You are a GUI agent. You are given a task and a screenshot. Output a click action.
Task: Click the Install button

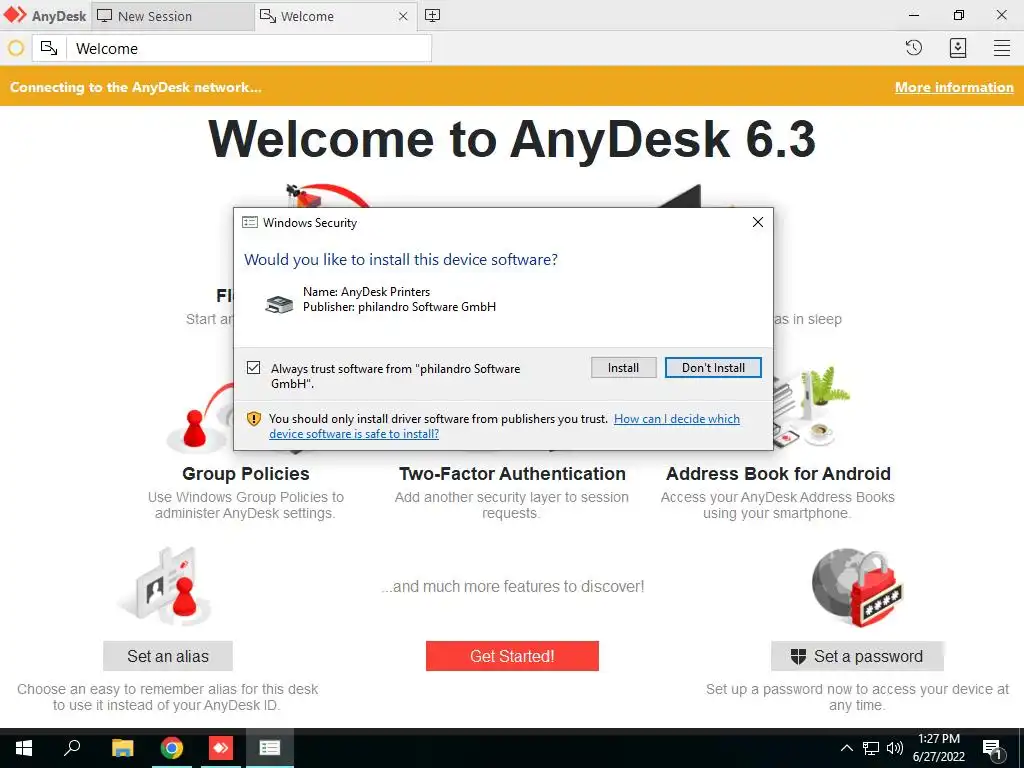tap(623, 368)
